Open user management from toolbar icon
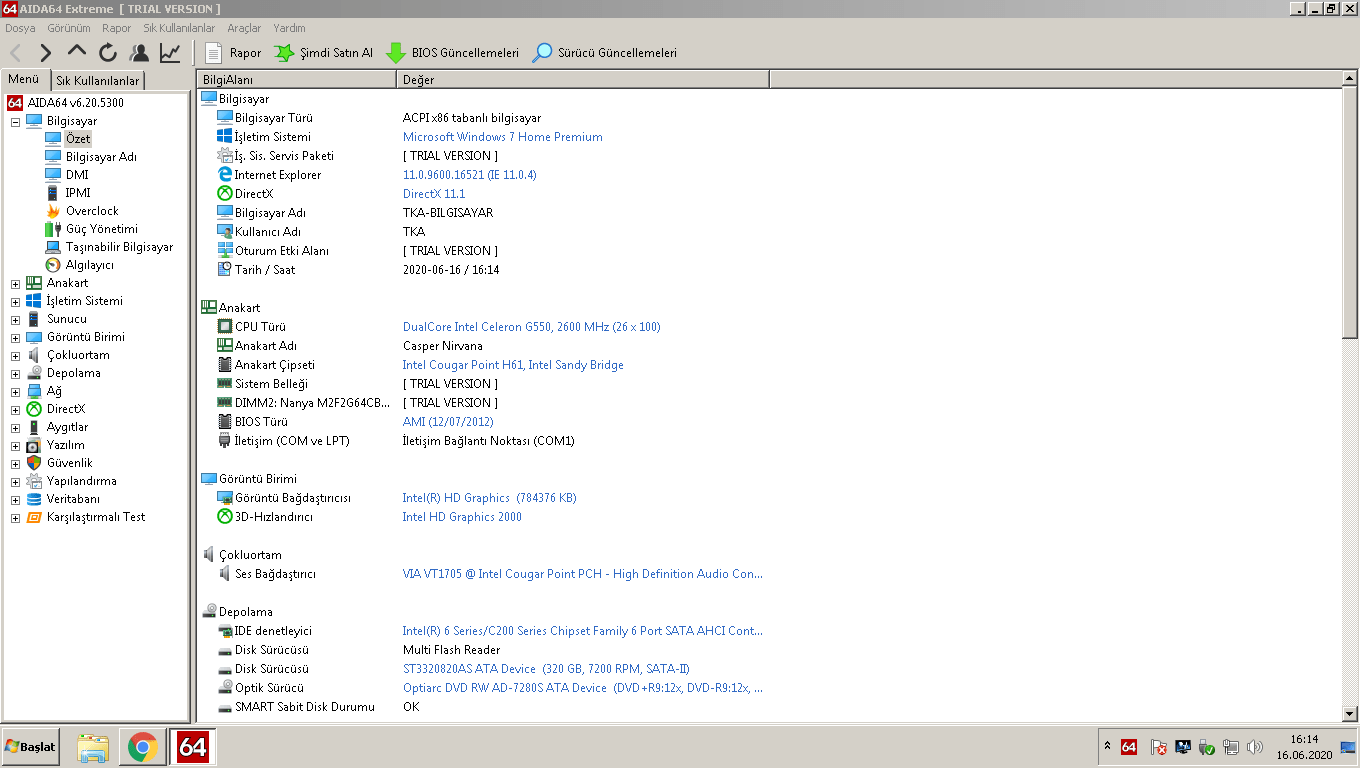1360x768 pixels. coord(139,53)
